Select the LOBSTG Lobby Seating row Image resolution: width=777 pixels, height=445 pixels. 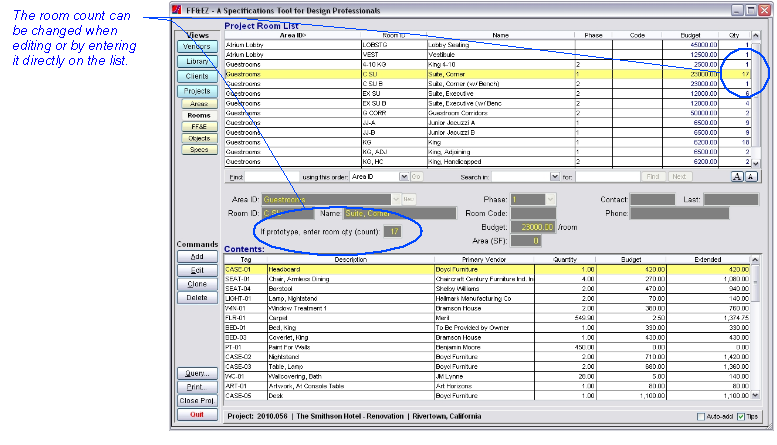pyautogui.click(x=488, y=45)
